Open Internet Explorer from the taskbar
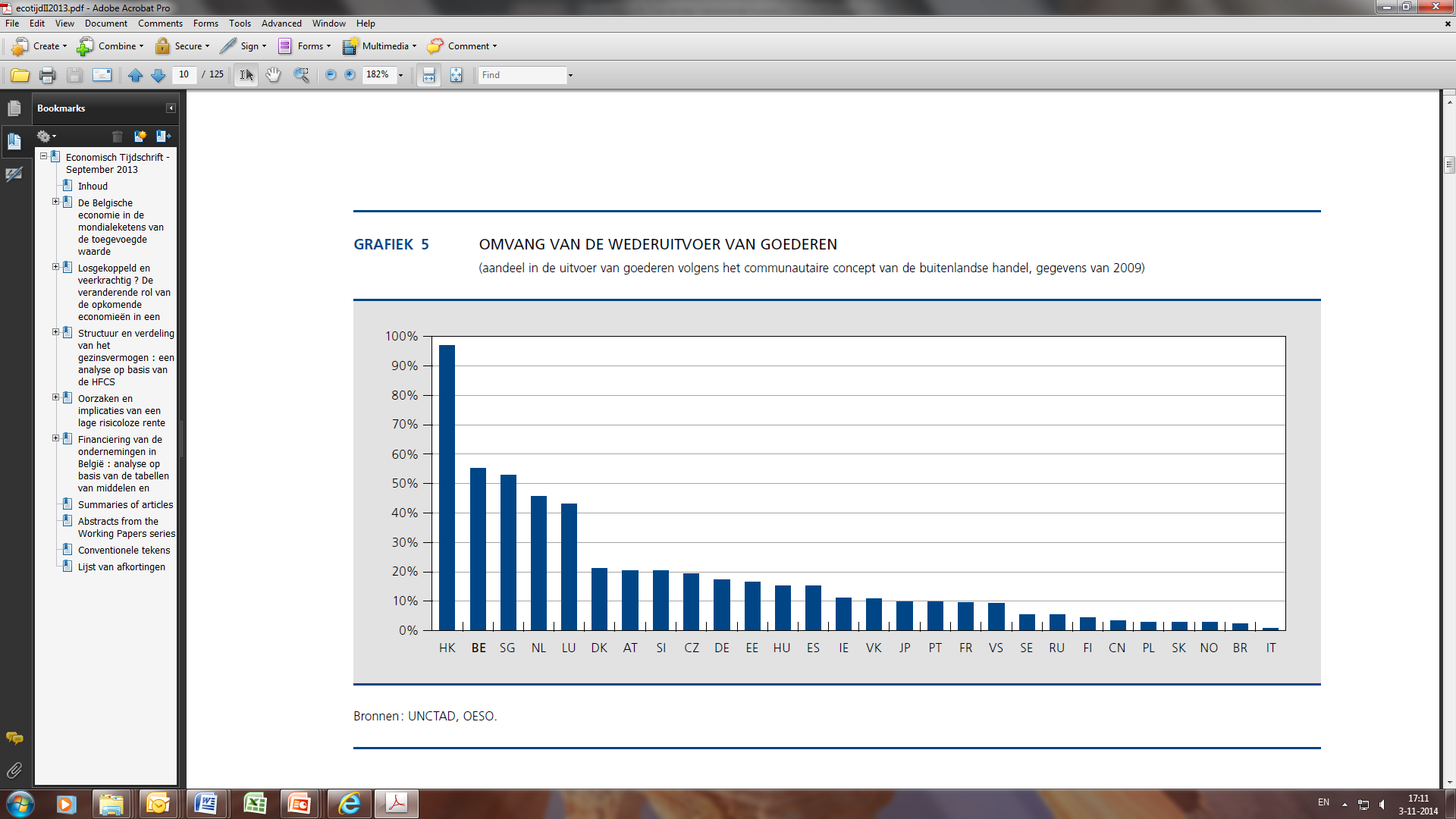Image resolution: width=1456 pixels, height=819 pixels. (x=350, y=804)
